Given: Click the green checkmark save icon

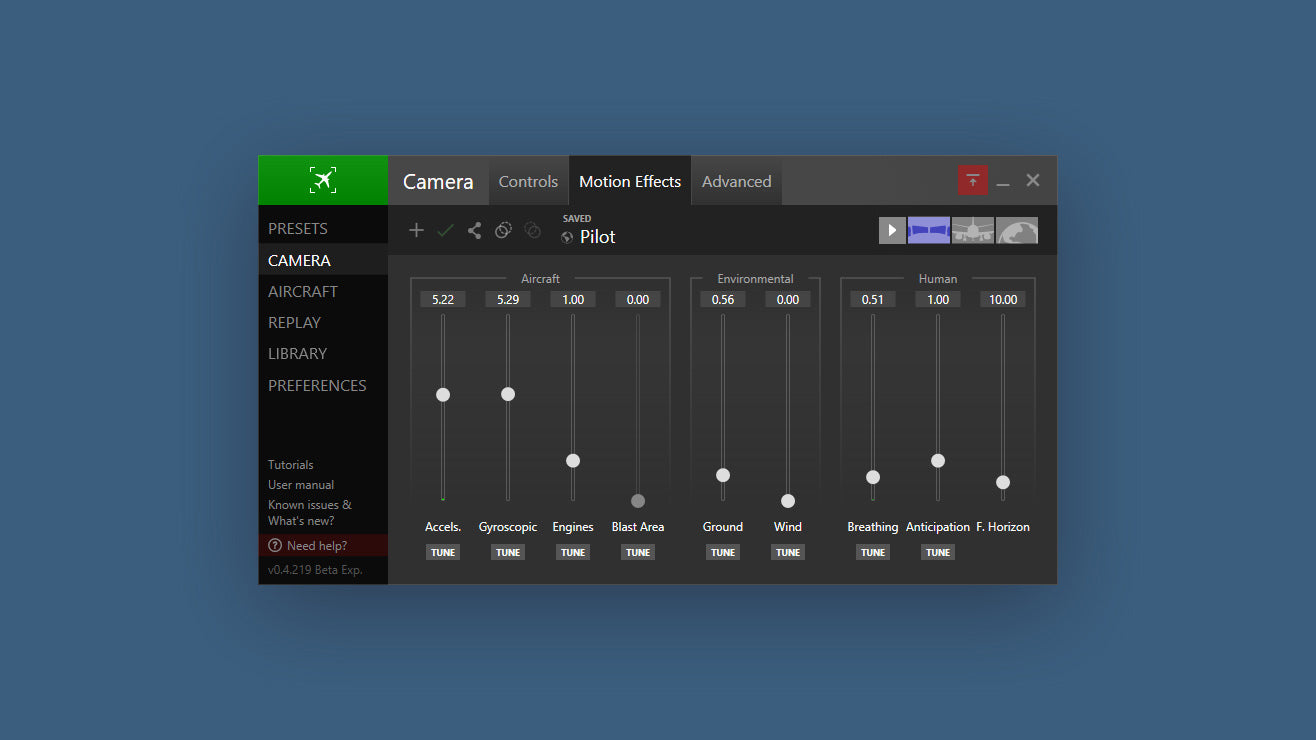Looking at the screenshot, I should [x=445, y=231].
